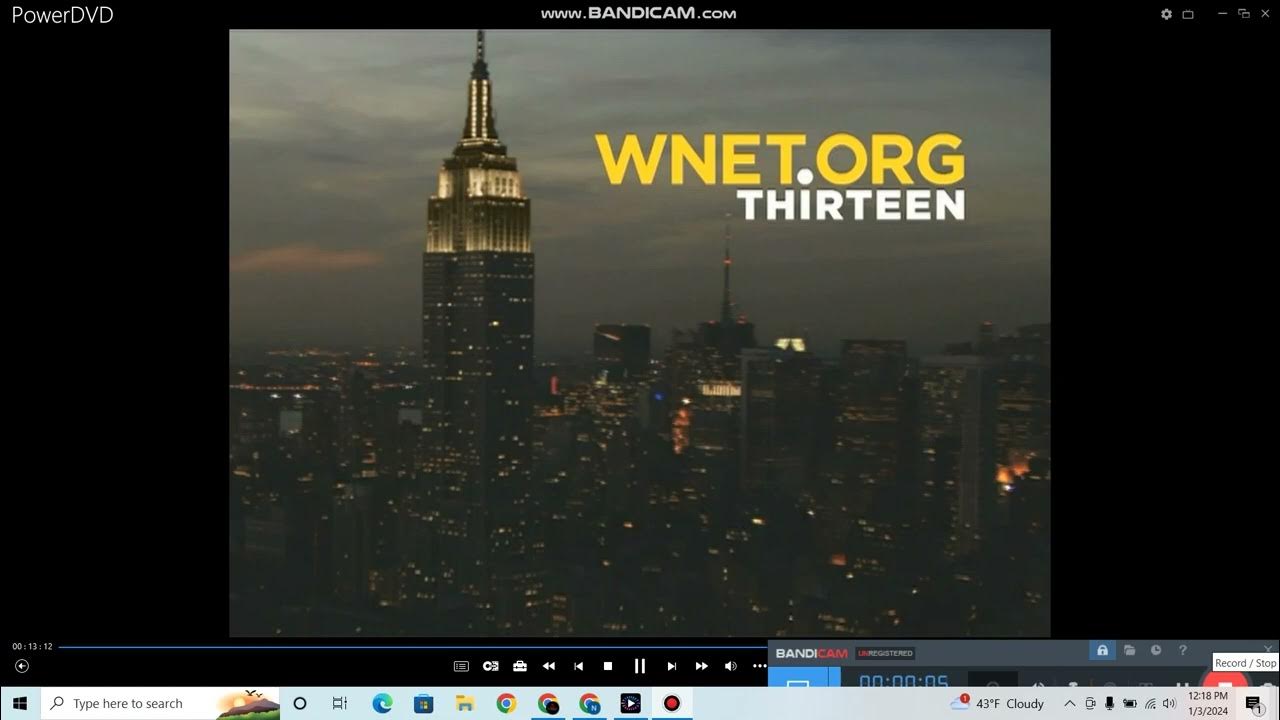Open the first Chrome taskbar icon

tap(506, 703)
